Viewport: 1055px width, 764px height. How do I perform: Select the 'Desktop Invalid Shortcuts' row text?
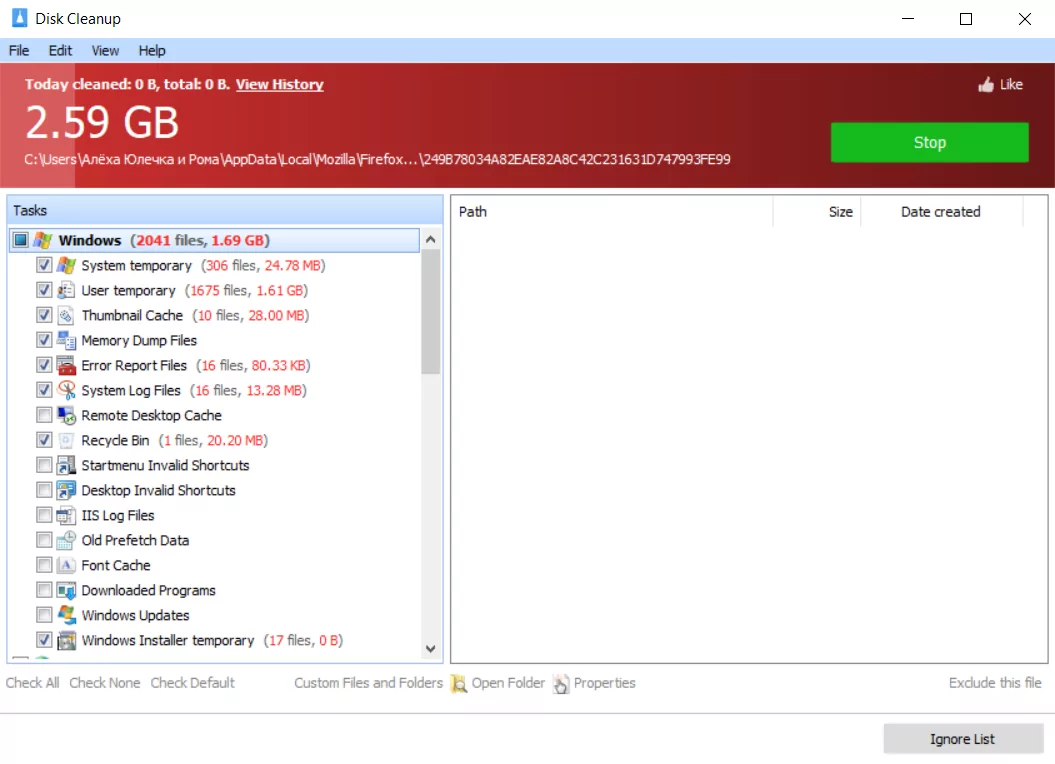(158, 490)
